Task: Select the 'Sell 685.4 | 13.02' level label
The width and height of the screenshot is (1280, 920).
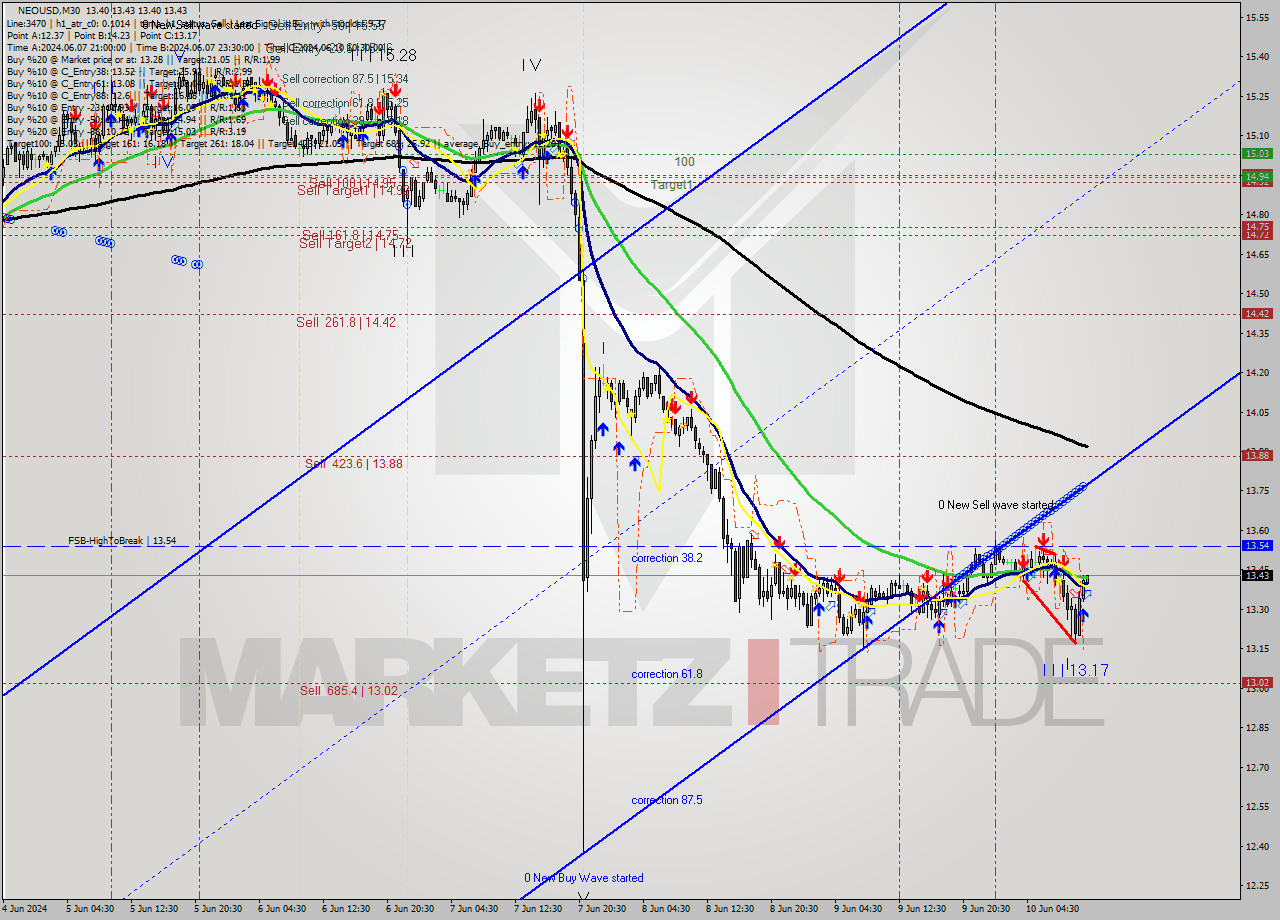Action: [349, 691]
